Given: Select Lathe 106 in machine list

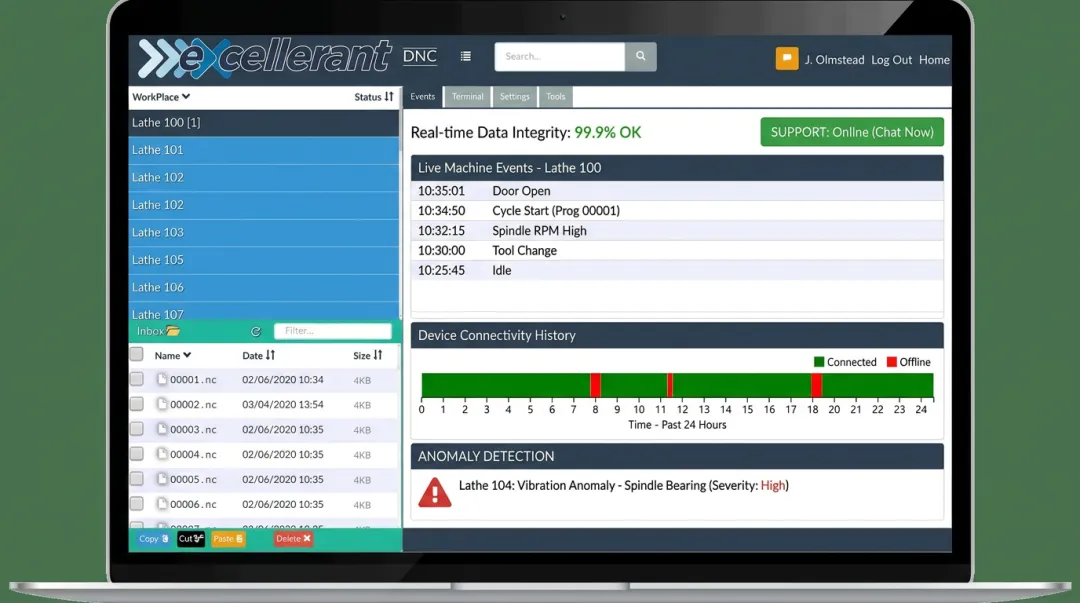Looking at the screenshot, I should point(263,287).
